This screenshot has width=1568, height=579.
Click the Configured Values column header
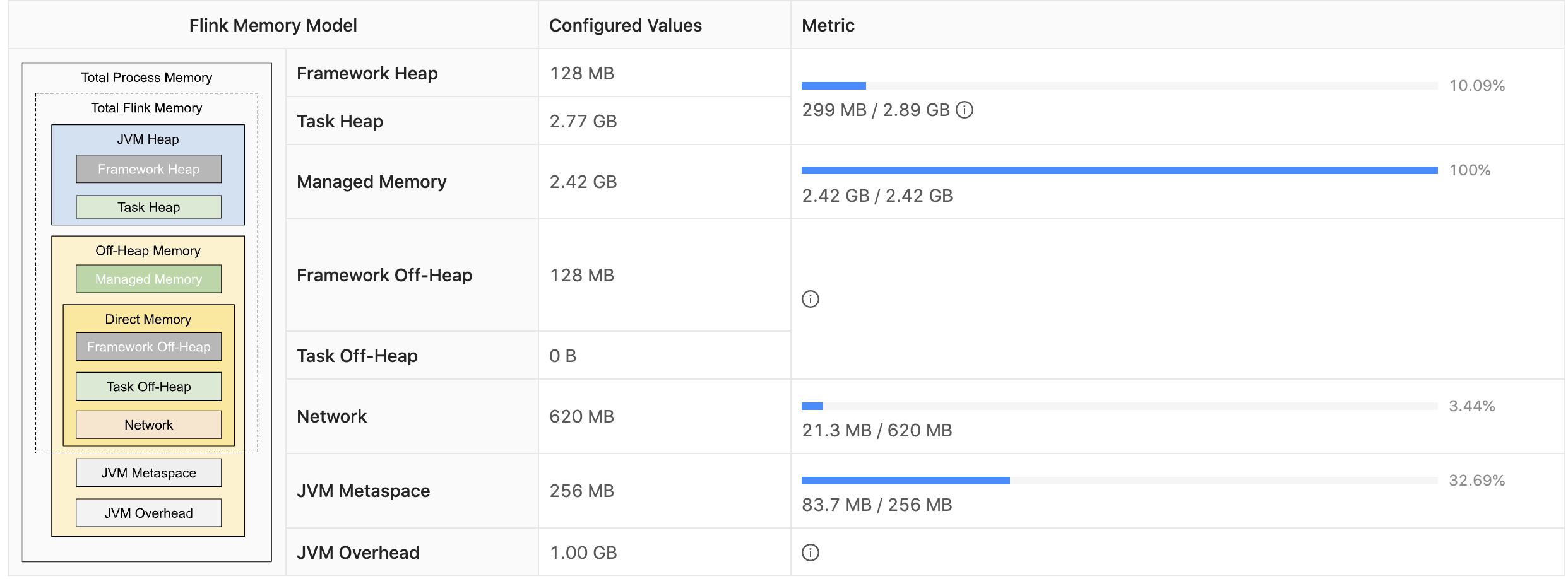click(x=625, y=25)
